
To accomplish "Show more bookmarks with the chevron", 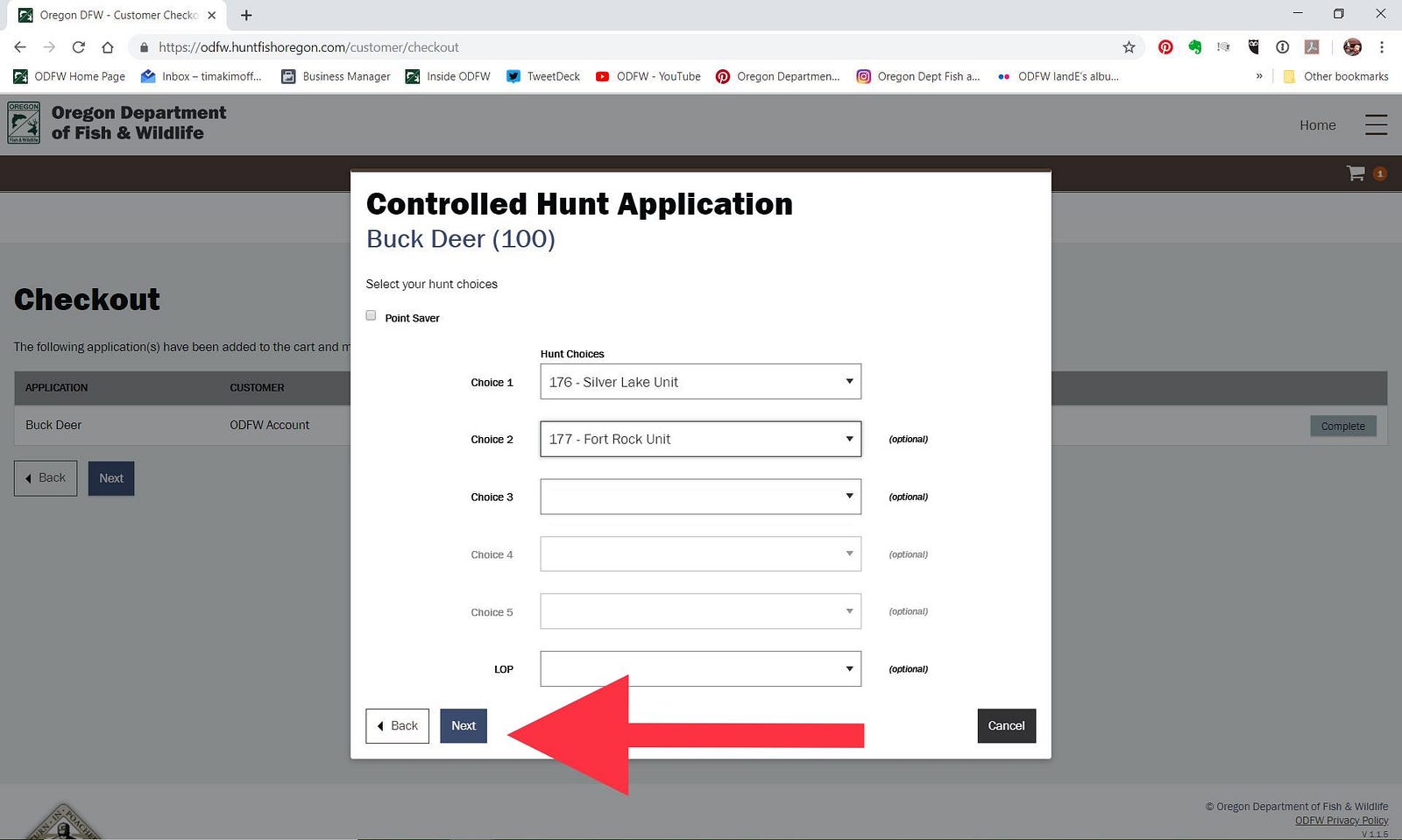I will pos(1259,76).
